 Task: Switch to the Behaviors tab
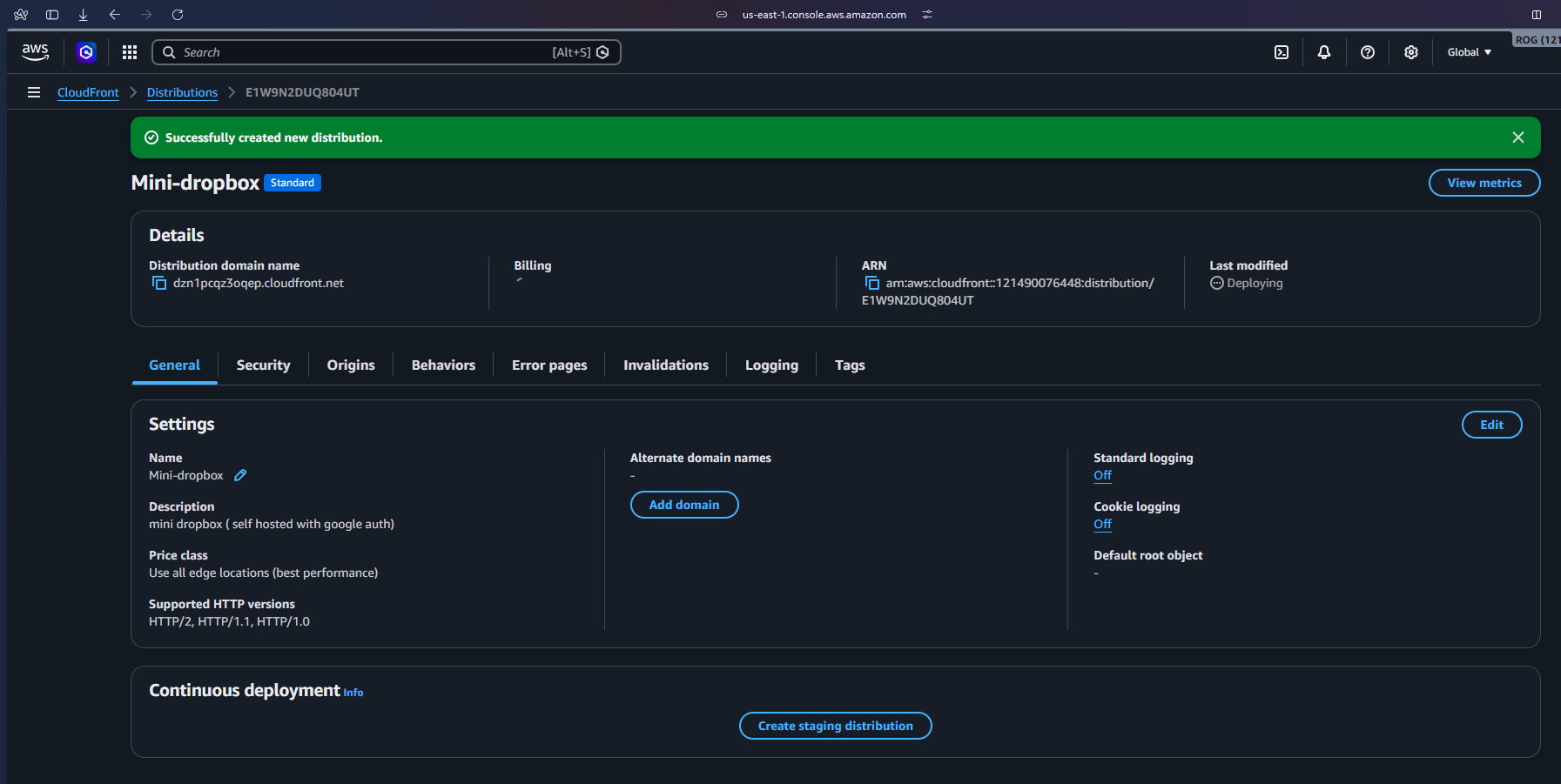(x=443, y=365)
